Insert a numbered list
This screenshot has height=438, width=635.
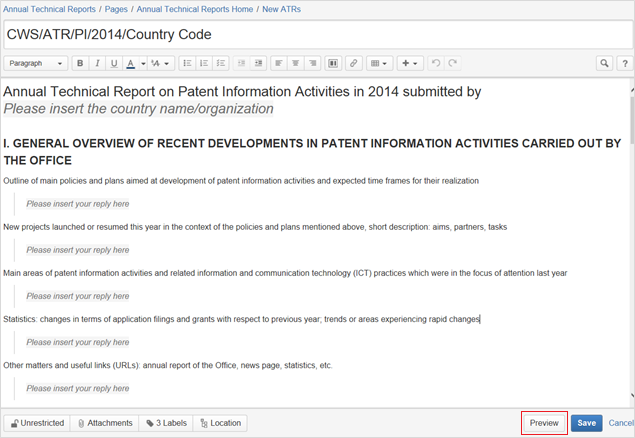point(204,63)
